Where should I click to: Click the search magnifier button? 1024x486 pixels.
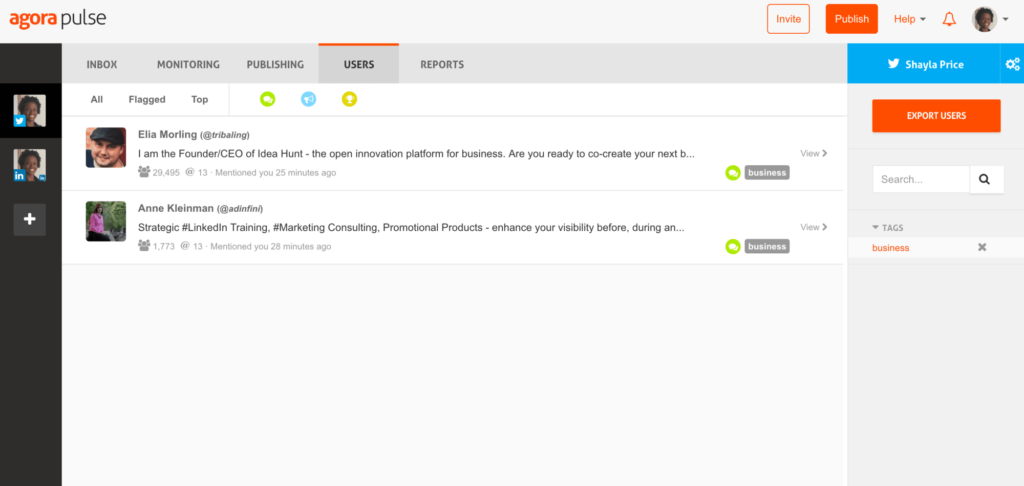(x=986, y=179)
